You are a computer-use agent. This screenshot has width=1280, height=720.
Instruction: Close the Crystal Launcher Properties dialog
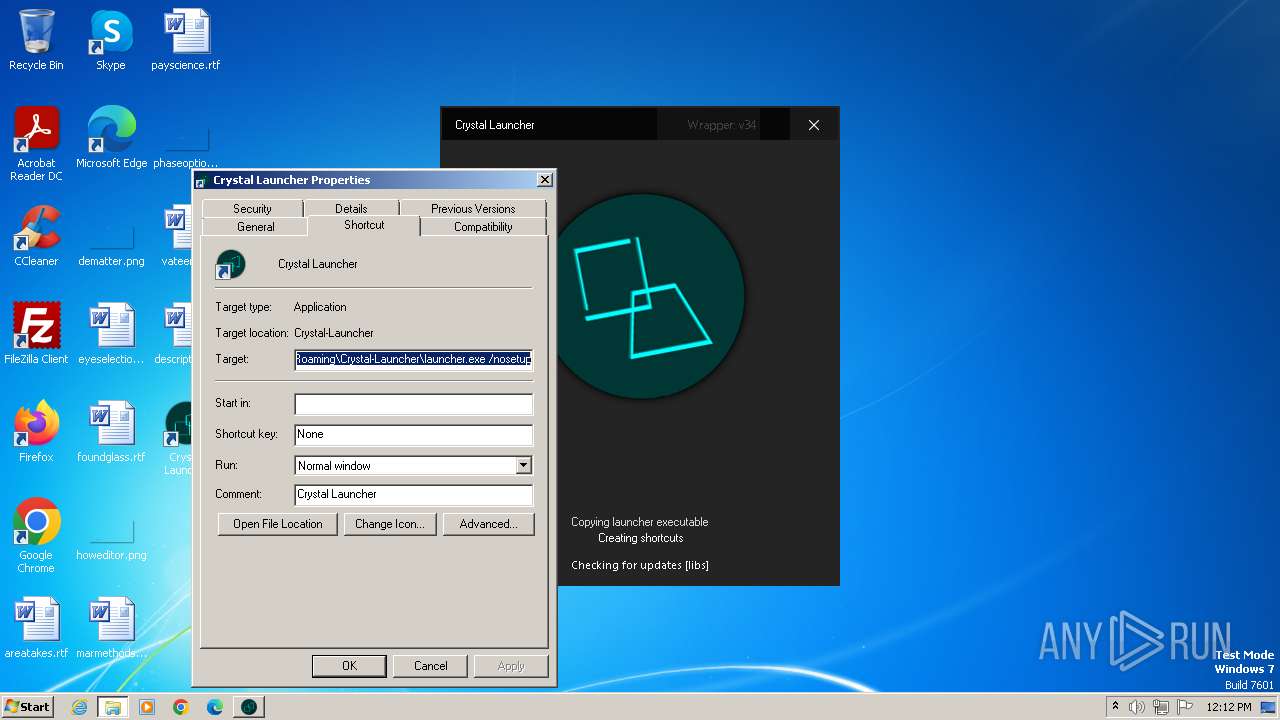(544, 180)
